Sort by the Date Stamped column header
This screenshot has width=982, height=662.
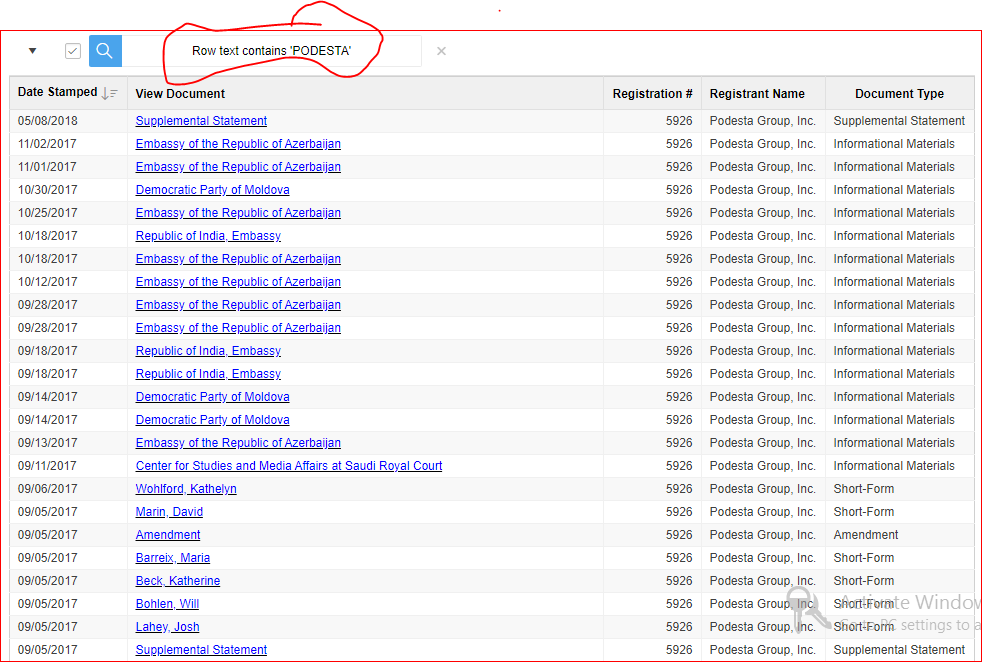coord(58,92)
